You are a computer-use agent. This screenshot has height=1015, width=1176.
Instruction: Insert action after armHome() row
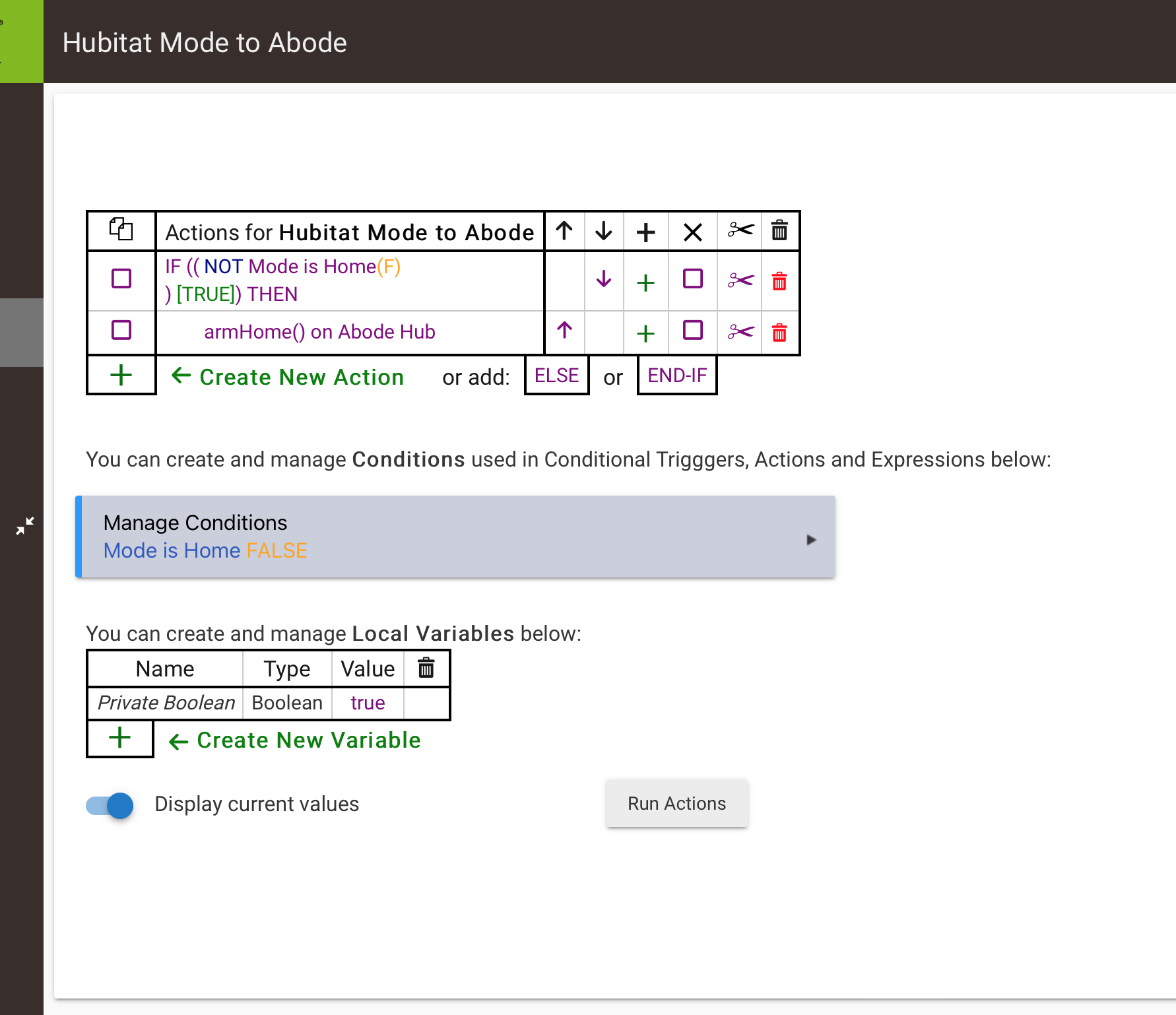pyautogui.click(x=645, y=333)
